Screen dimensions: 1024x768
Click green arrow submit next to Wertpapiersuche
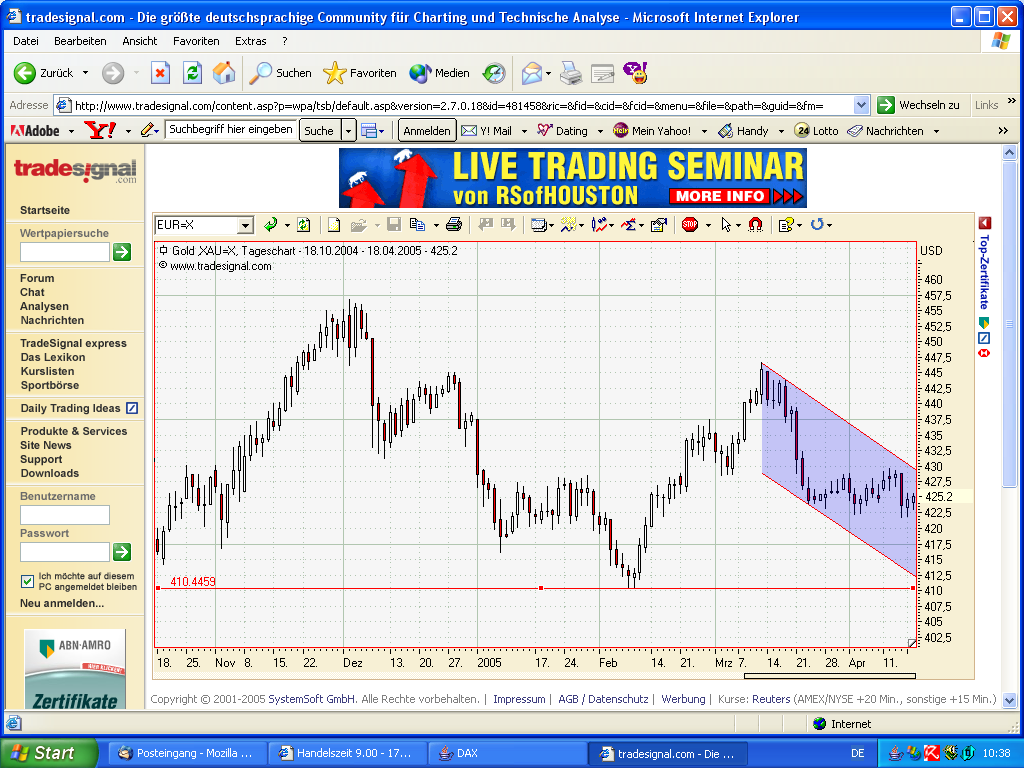click(x=122, y=251)
